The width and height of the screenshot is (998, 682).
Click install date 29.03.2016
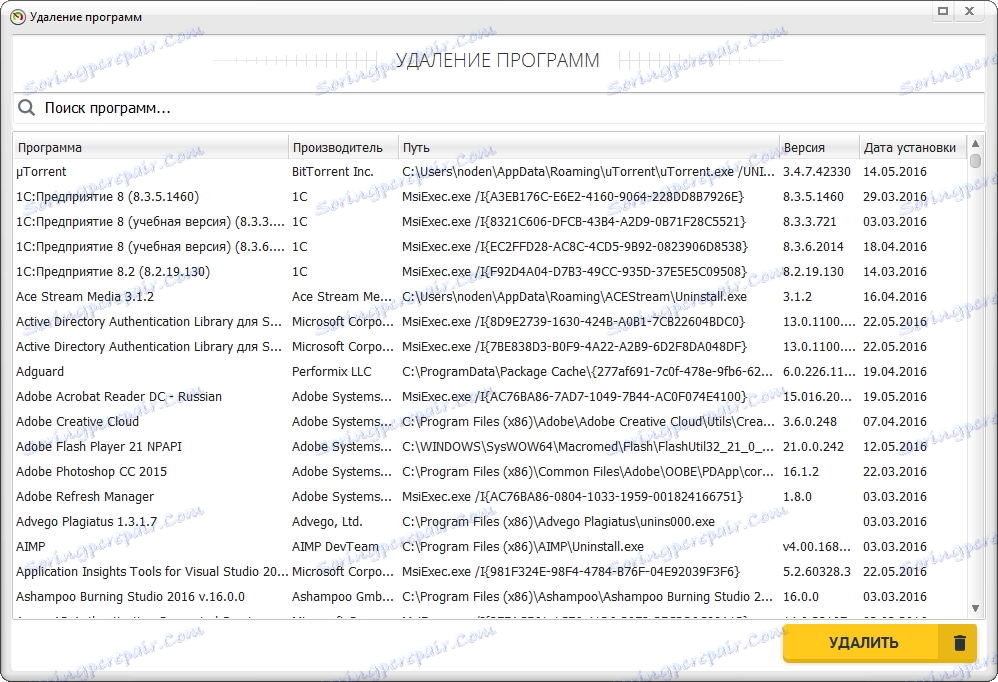pos(894,197)
